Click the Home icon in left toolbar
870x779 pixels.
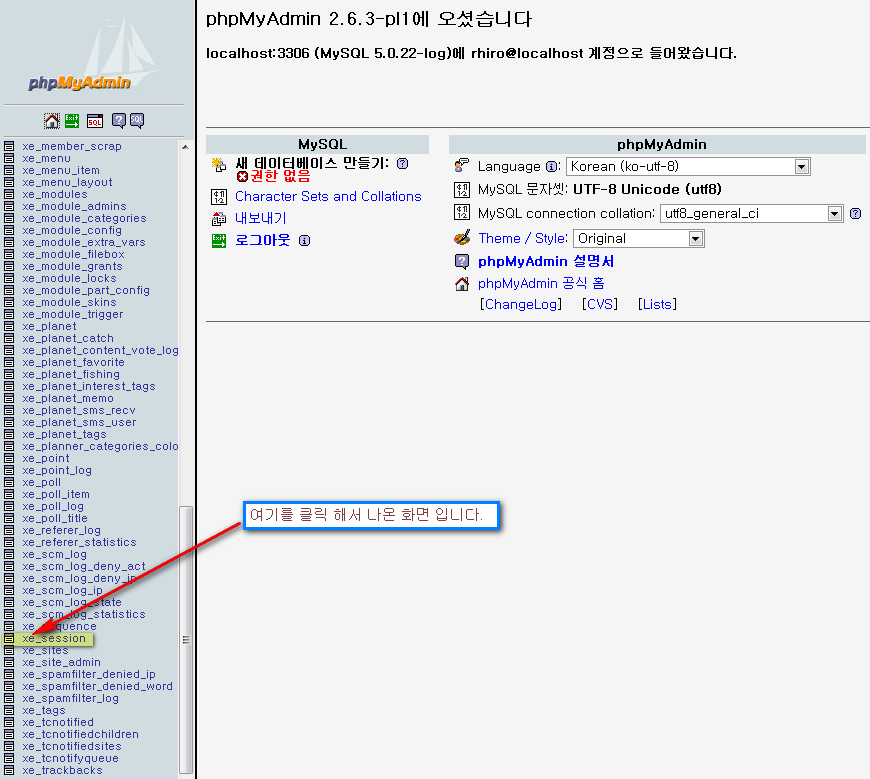(x=52, y=120)
